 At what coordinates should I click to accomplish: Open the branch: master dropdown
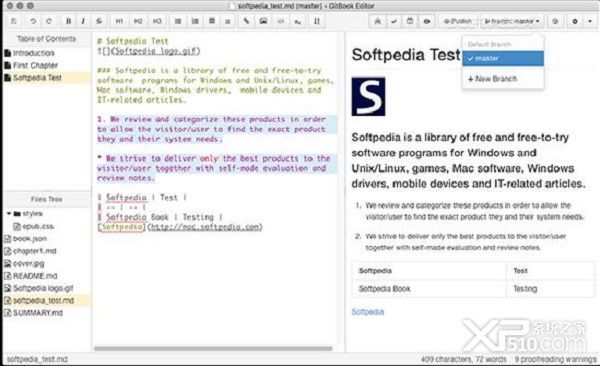pos(512,21)
